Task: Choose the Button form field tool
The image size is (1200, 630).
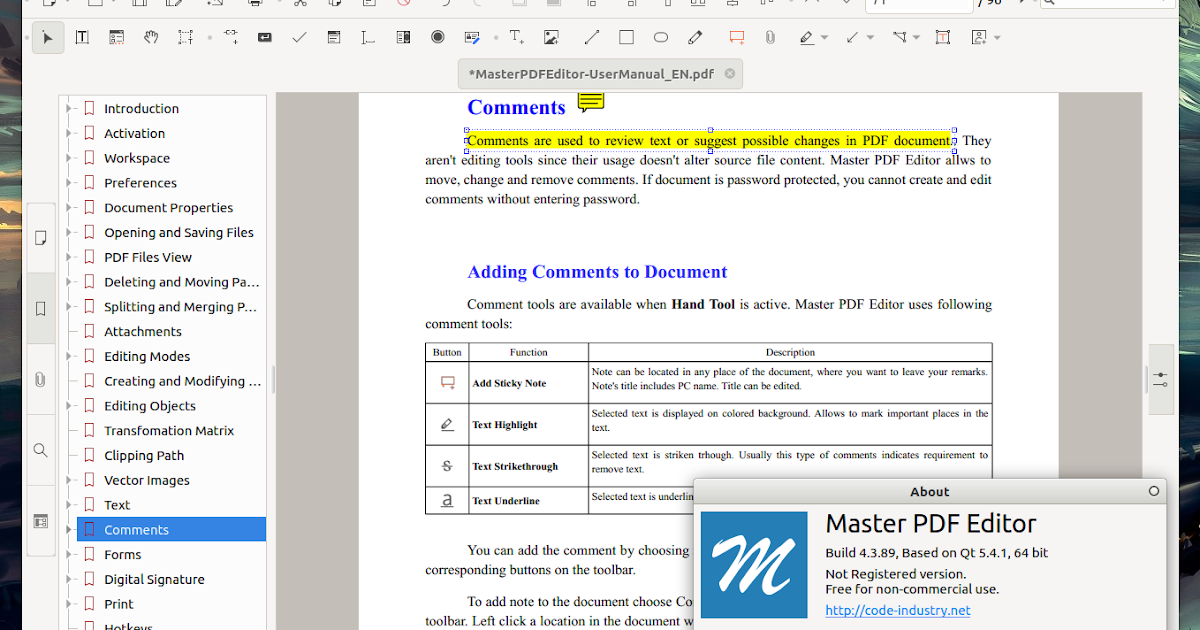Action: pos(265,38)
